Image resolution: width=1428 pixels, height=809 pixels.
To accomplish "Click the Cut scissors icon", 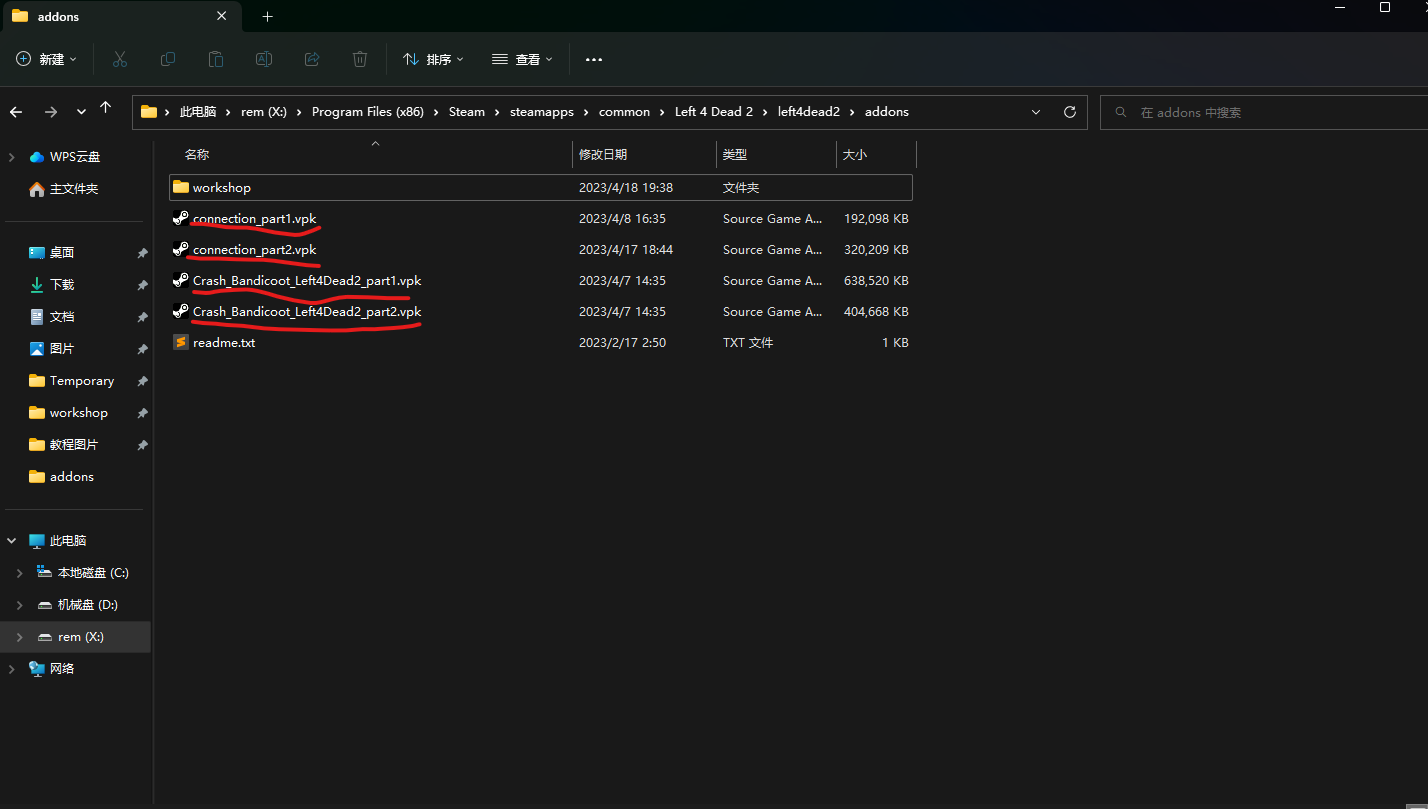I will [120, 60].
